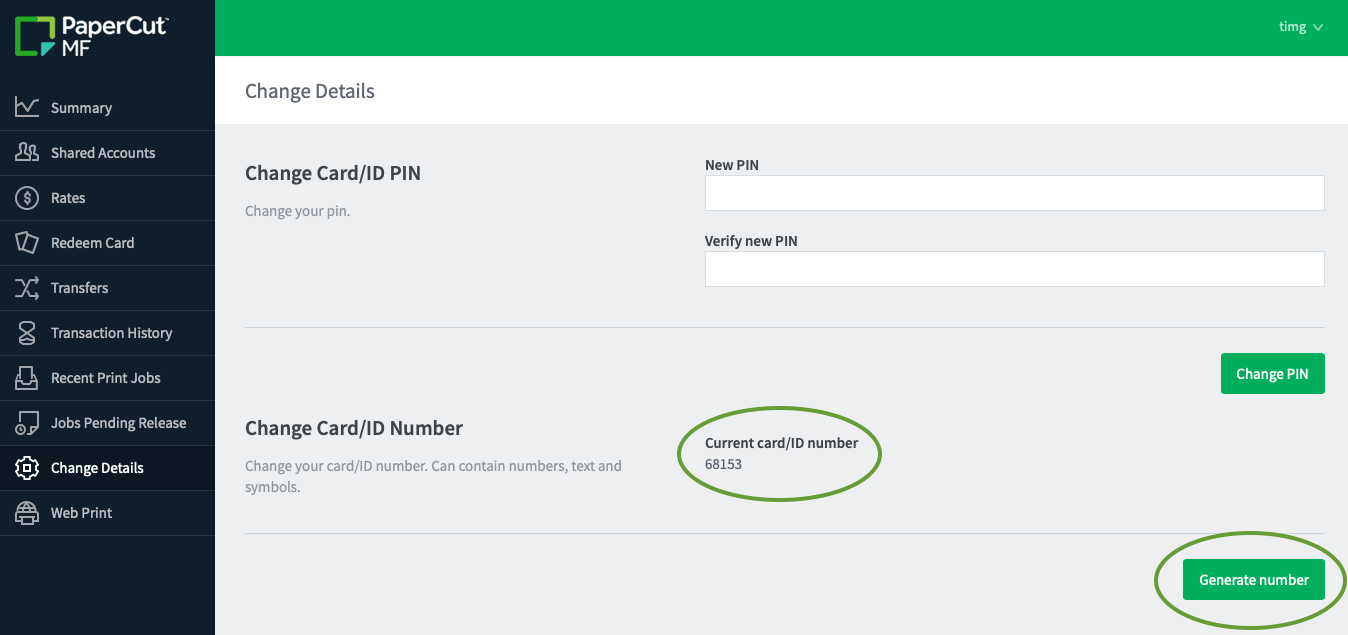Click the Recent Print Jobs tray icon
Viewport: 1348px width, 635px height.
tap(27, 378)
